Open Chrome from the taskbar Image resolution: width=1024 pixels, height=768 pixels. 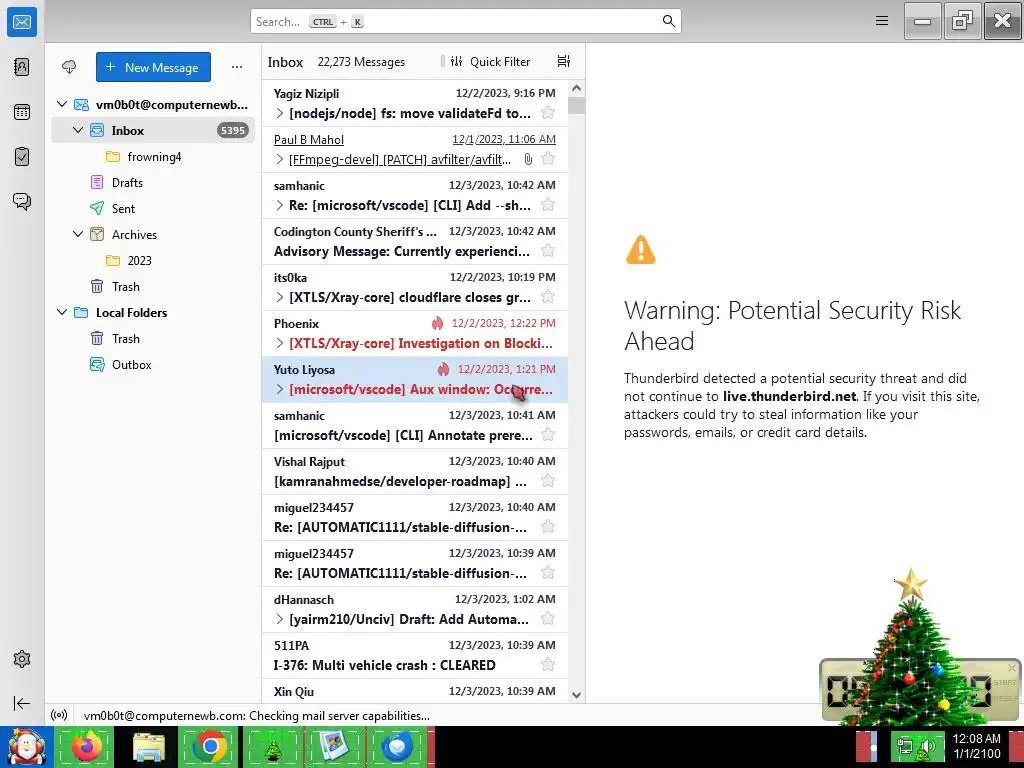pyautogui.click(x=210, y=746)
